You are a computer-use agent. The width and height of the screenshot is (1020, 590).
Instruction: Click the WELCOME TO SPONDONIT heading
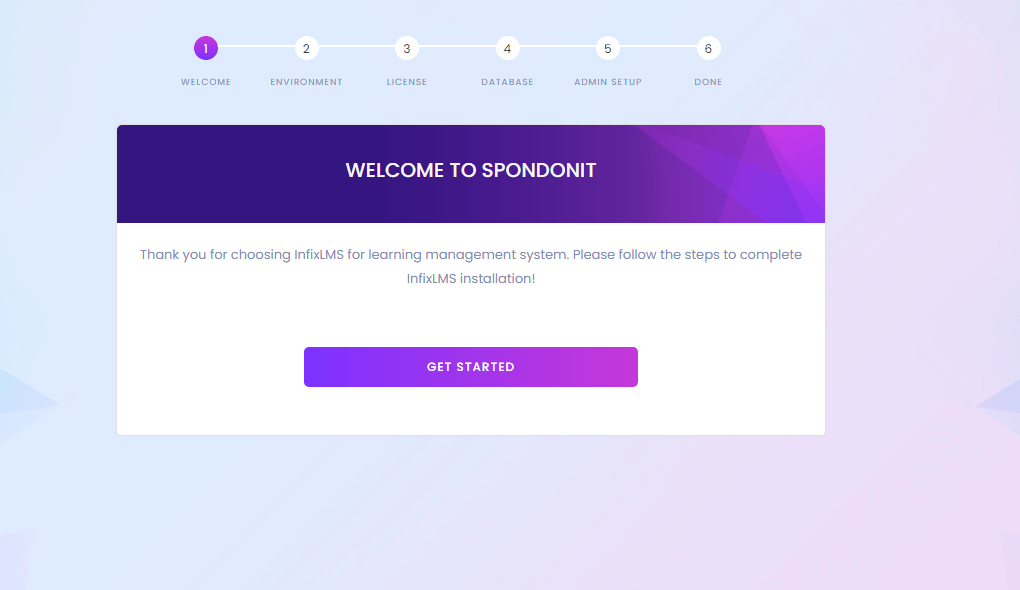point(471,170)
